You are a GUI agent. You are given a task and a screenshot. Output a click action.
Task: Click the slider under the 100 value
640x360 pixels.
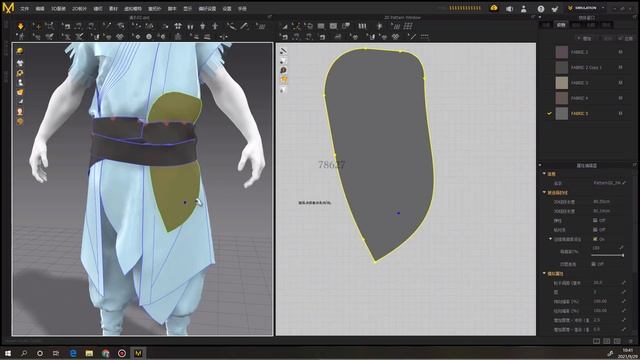[x=607, y=255]
